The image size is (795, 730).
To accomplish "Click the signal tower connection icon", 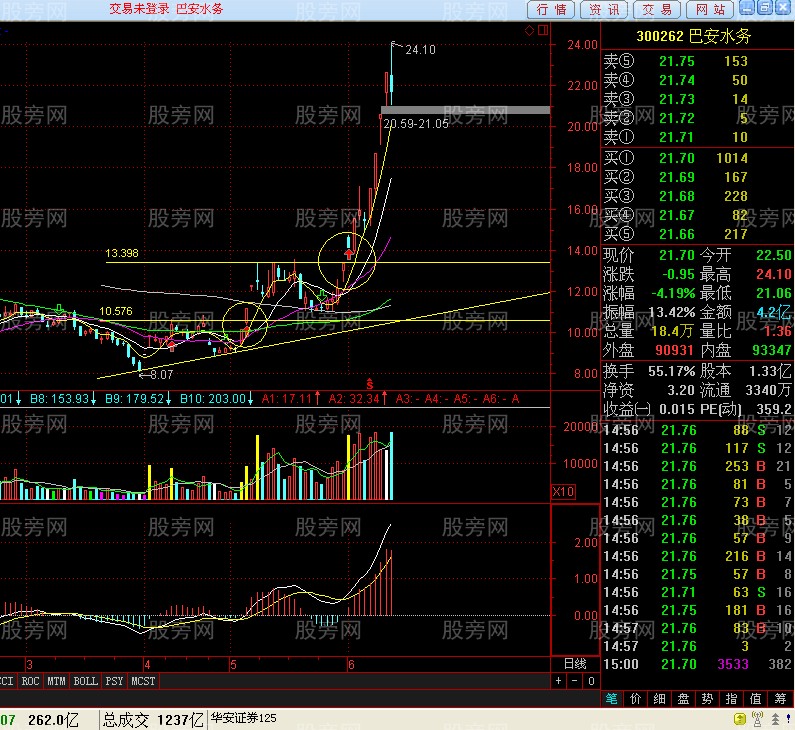I will pyautogui.click(x=757, y=719).
